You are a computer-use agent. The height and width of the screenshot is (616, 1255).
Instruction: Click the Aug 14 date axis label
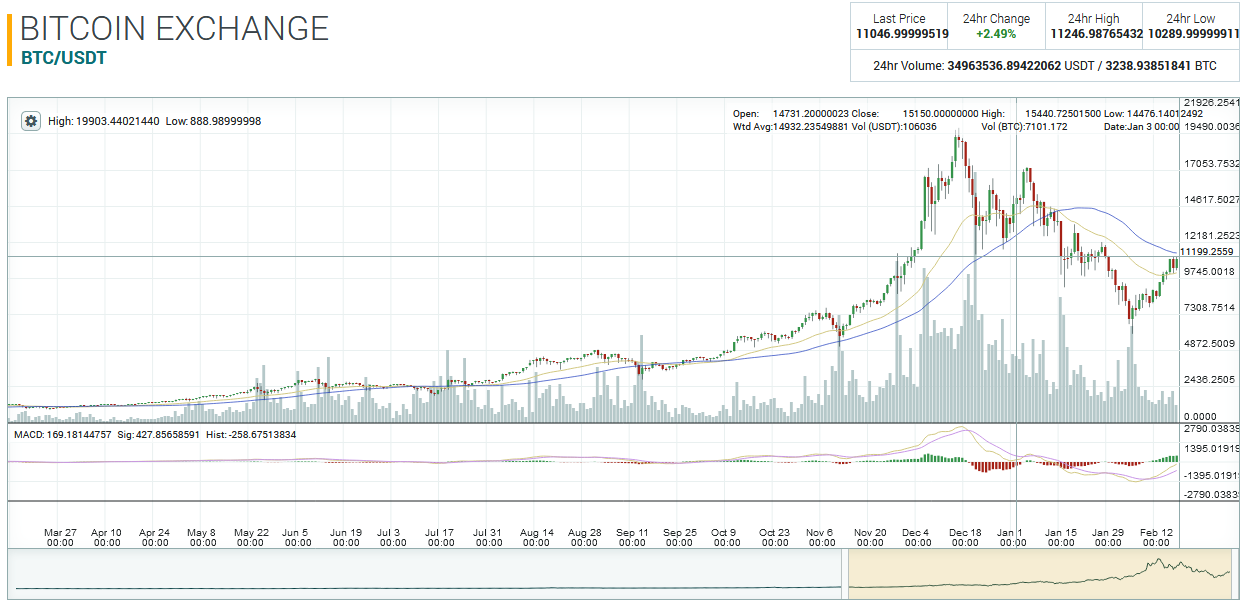[536, 538]
